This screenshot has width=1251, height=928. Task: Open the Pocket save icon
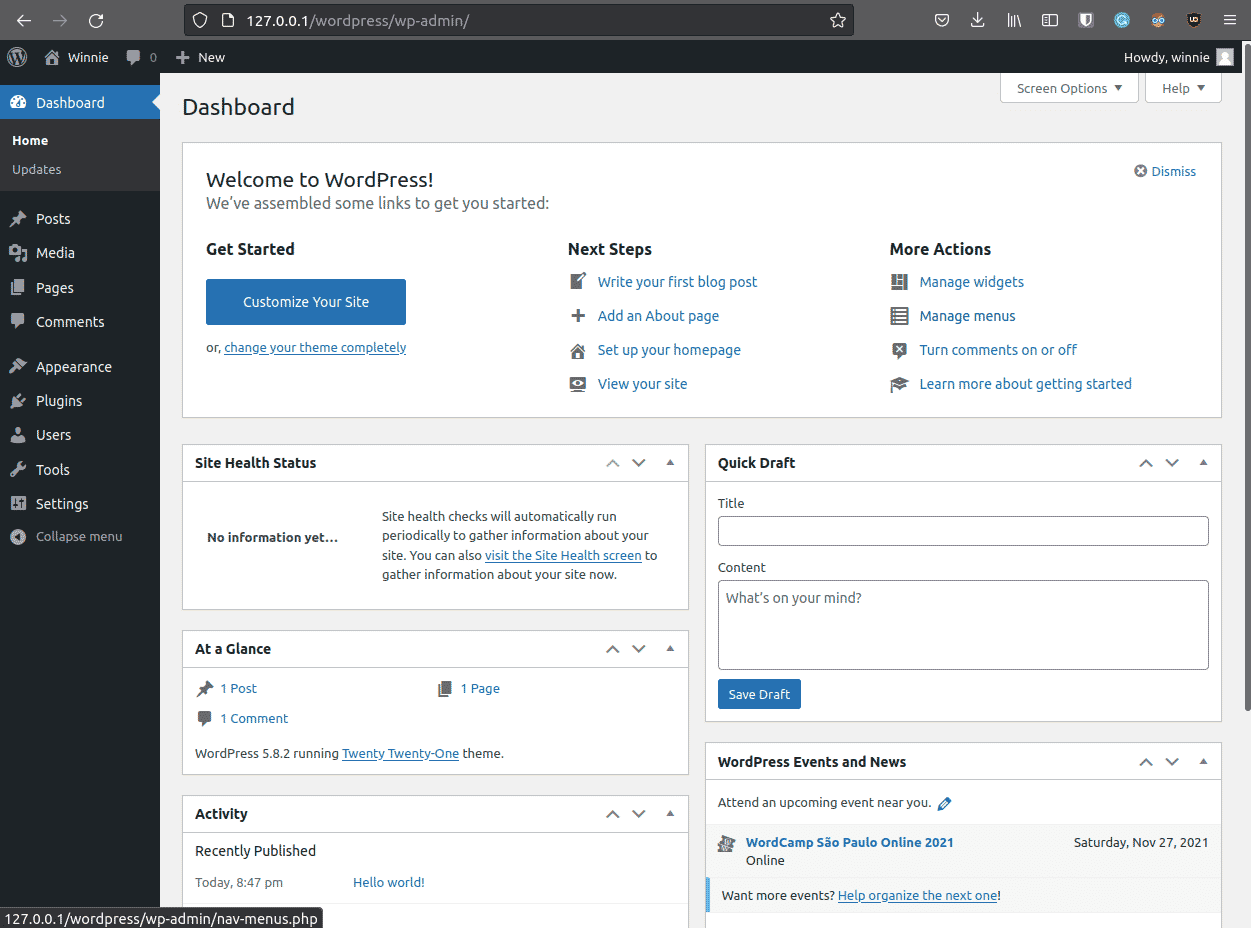(x=942, y=20)
